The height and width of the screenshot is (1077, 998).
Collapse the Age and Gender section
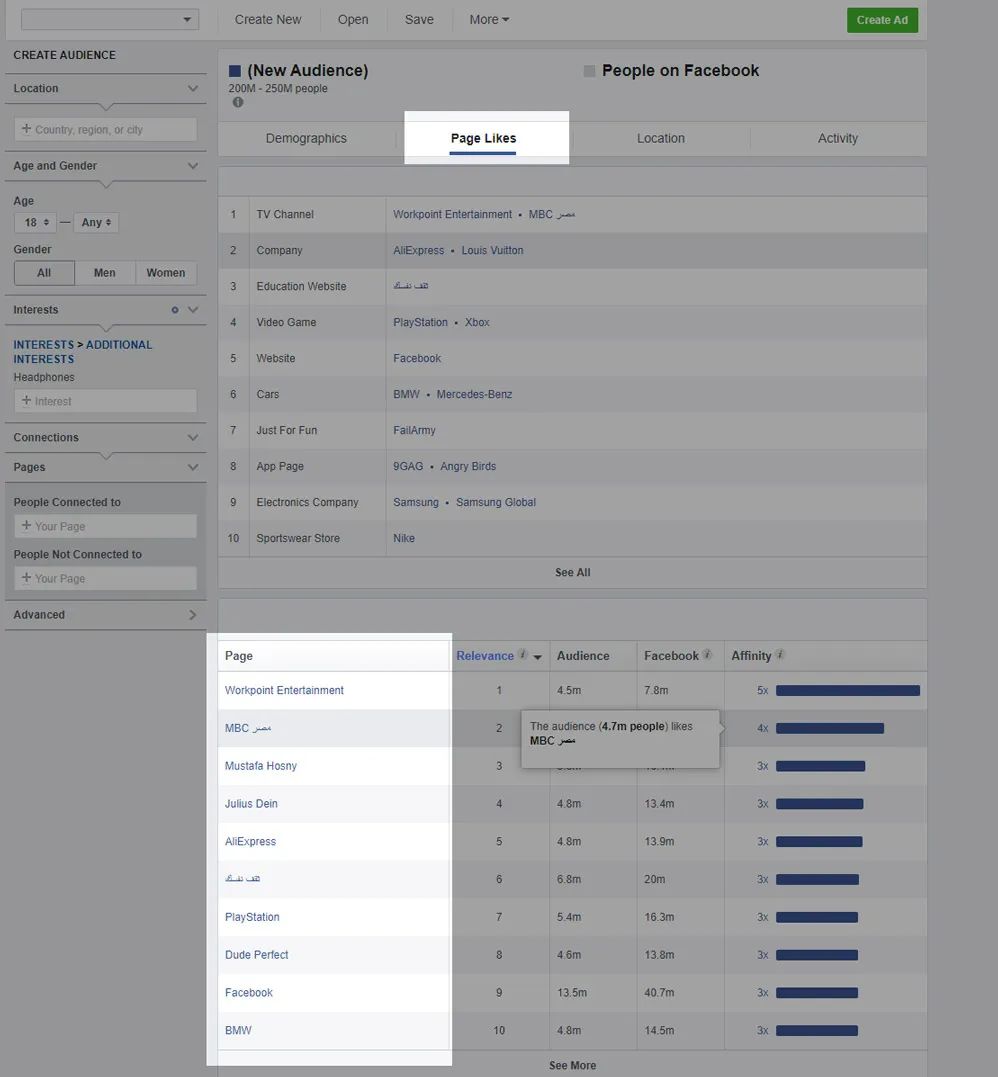(x=193, y=166)
